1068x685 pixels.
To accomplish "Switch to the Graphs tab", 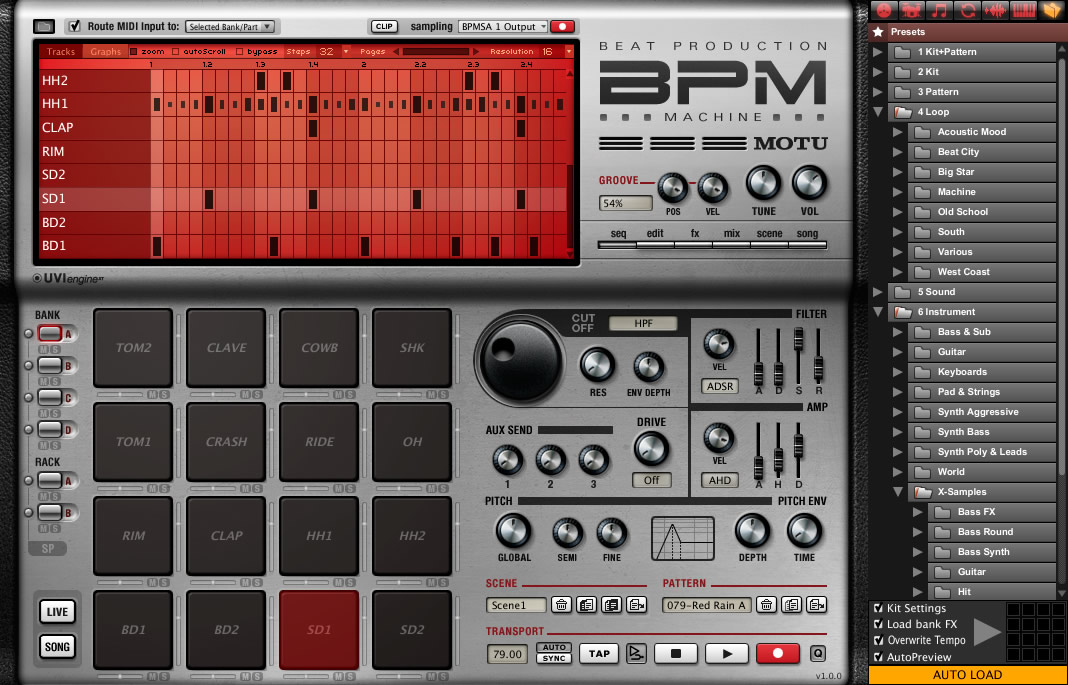I will [x=106, y=51].
